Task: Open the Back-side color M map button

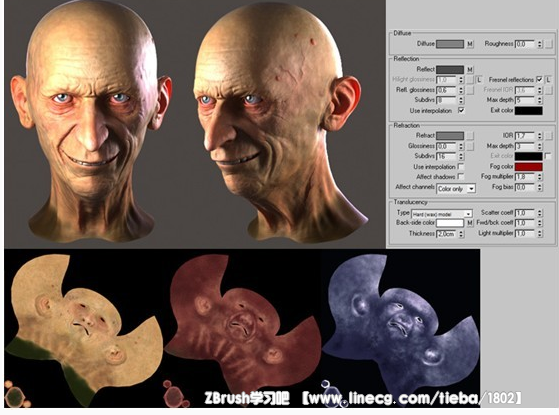Action: point(470,223)
